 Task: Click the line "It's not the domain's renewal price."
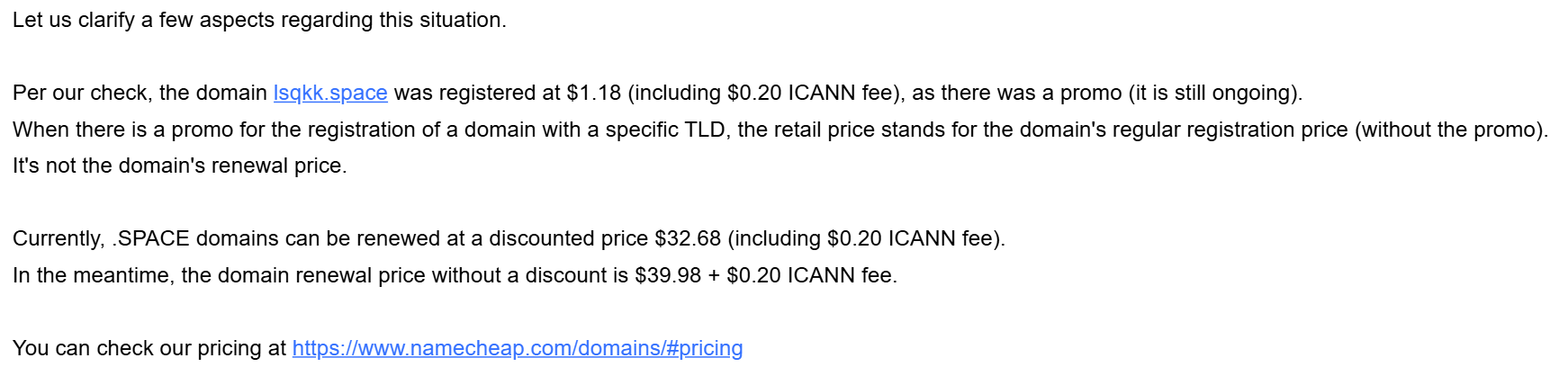180,166
